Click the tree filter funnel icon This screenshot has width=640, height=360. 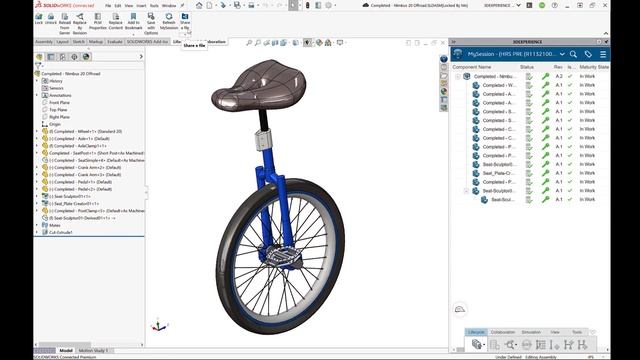[38, 65]
